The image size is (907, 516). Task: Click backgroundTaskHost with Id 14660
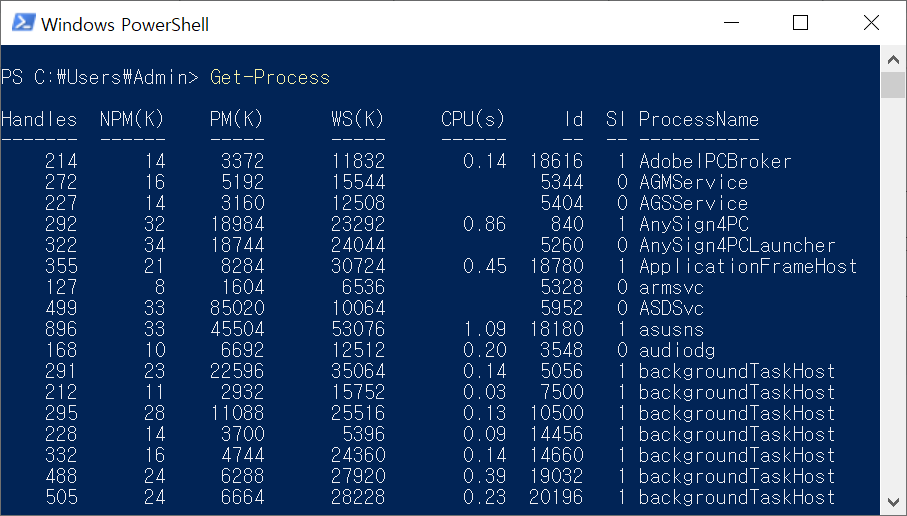[737, 455]
